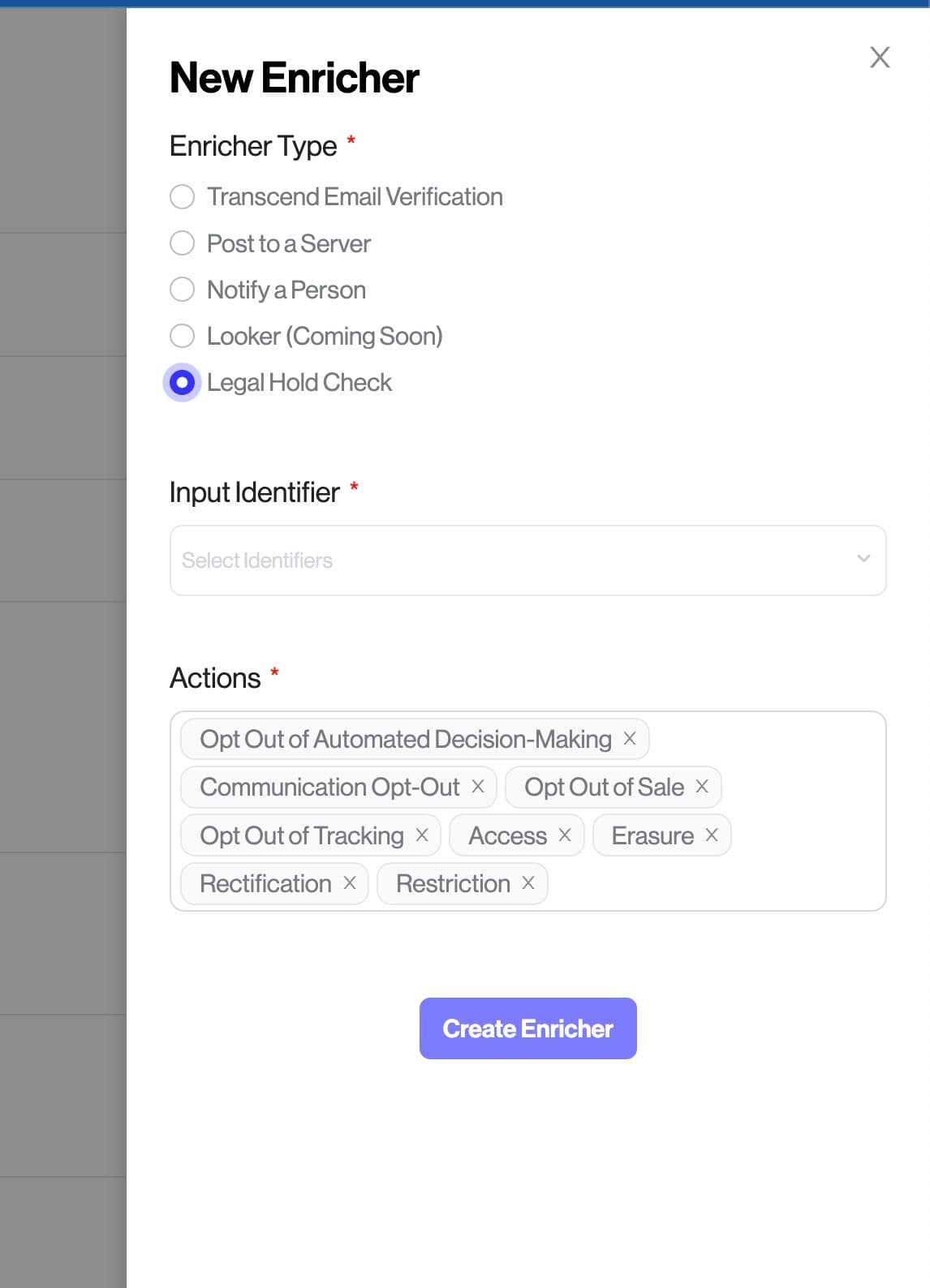930x1288 pixels.
Task: Remove the Opt Out of Sale tag
Action: 702,787
